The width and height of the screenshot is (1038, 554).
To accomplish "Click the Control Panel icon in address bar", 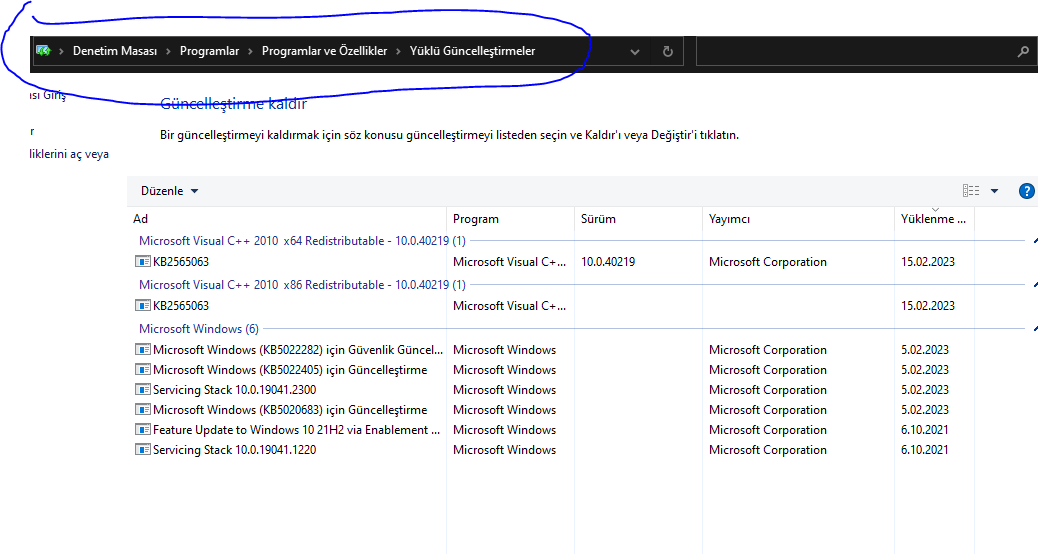I will (x=43, y=51).
